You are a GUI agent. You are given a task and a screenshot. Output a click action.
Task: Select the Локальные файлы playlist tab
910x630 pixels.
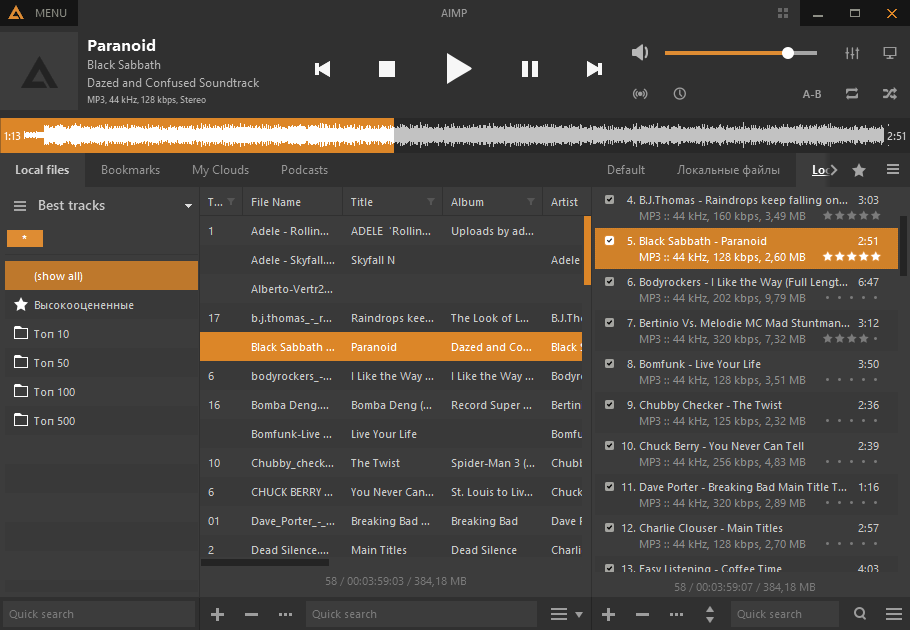click(x=728, y=170)
